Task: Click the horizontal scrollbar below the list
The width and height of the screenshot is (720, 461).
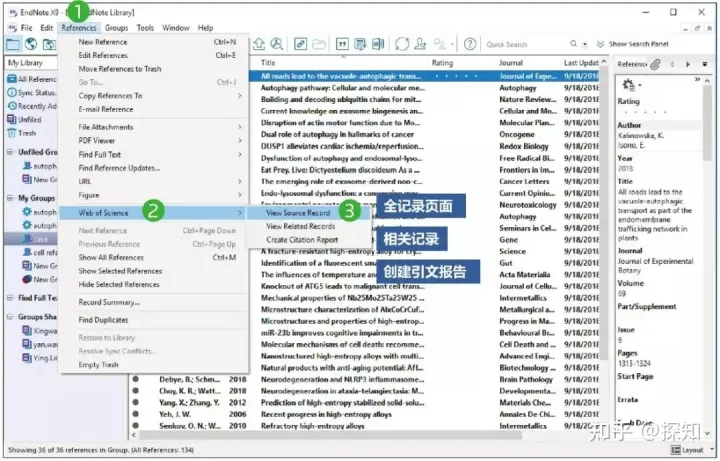Action: (331, 434)
